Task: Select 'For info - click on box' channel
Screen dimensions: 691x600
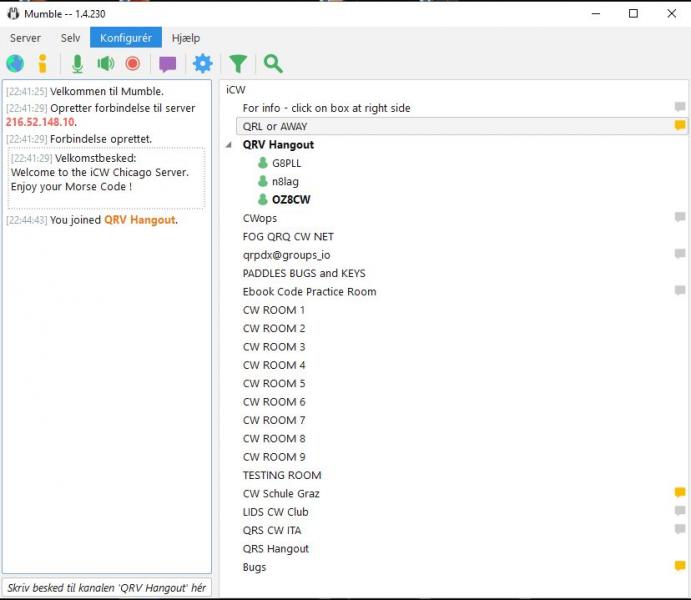Action: click(326, 108)
